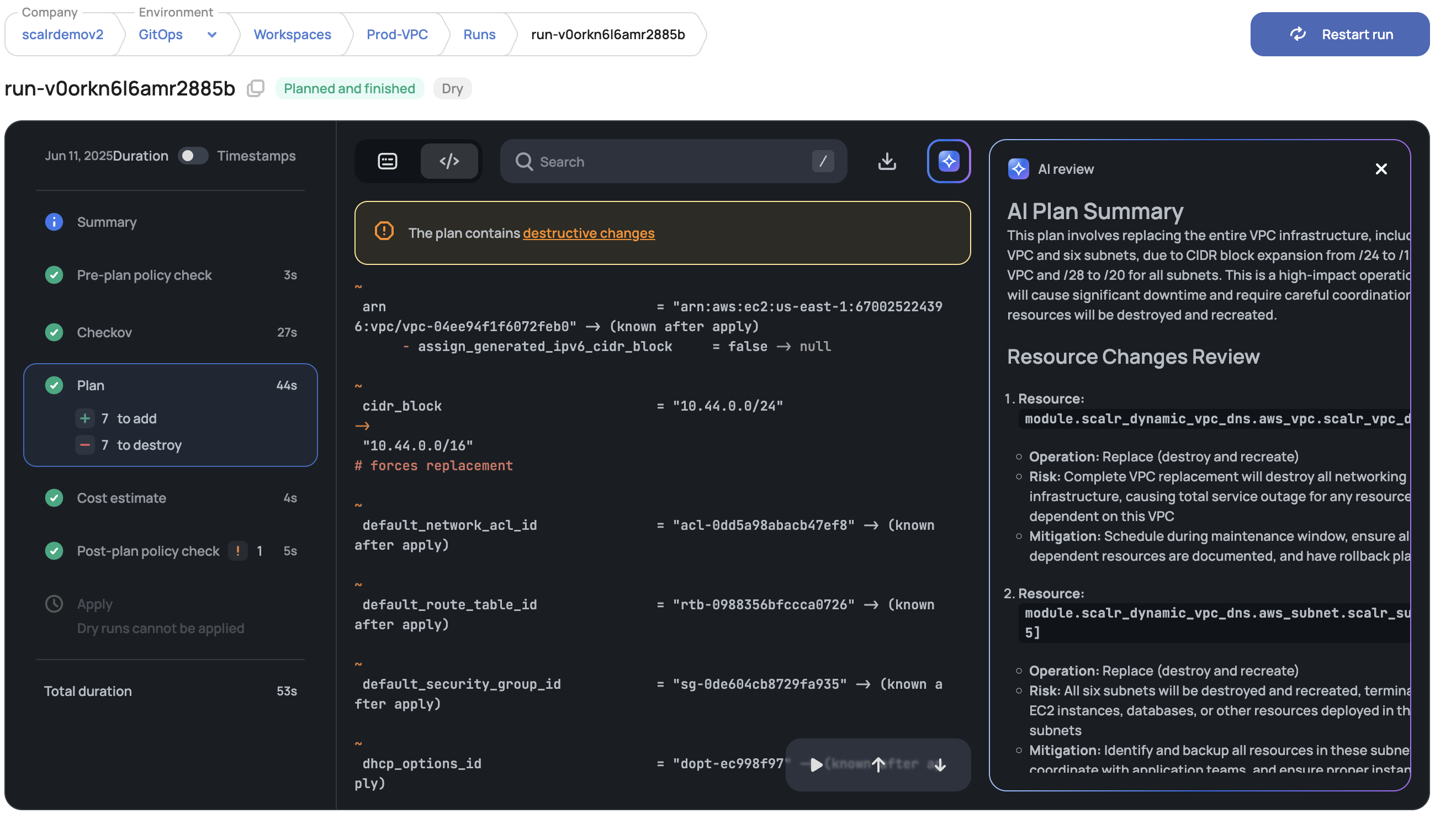
Task: Click the green check beside Cost estimate
Action: coord(54,498)
